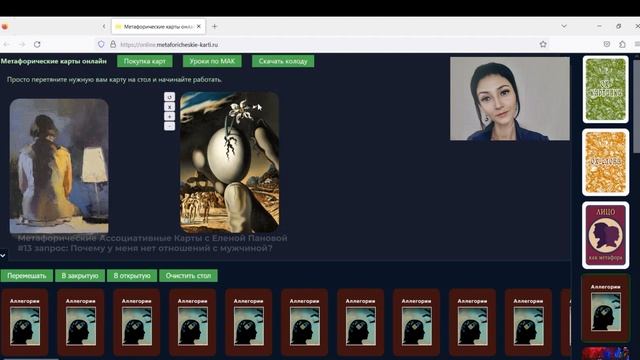Pick the green patterned deck
640x360 pixels.
coord(605,89)
